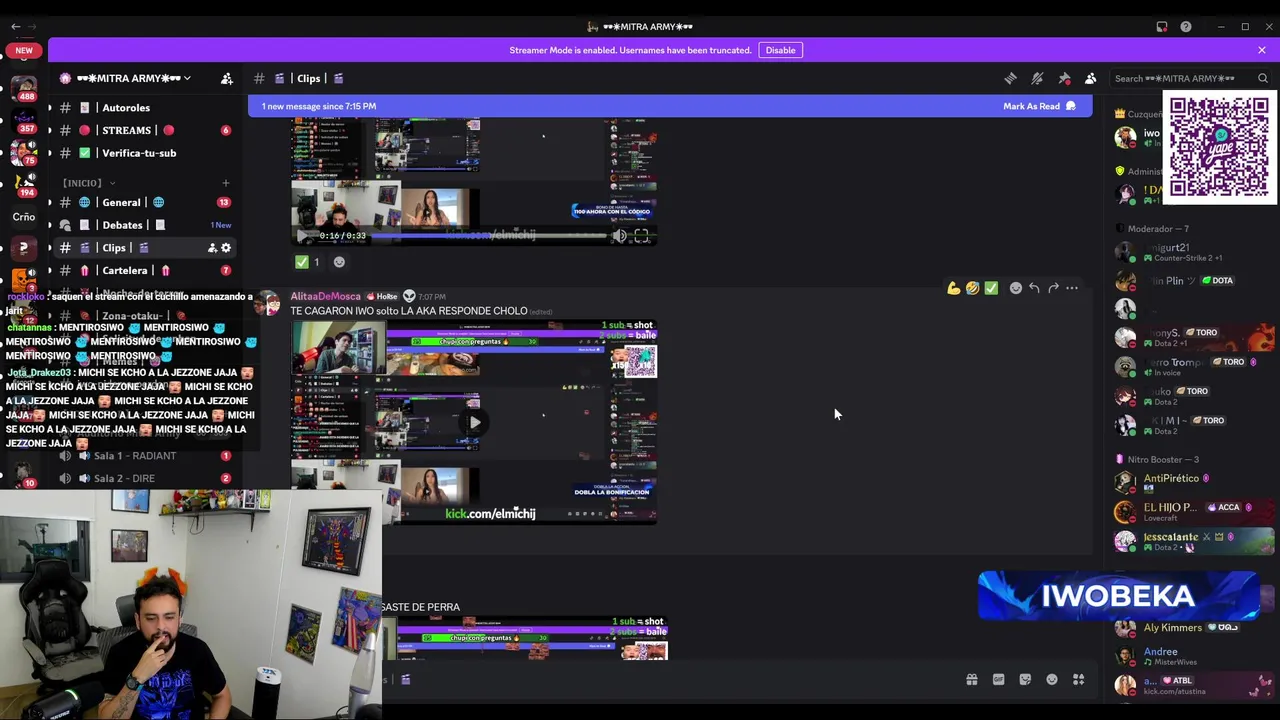Seek the top video progress bar
The width and height of the screenshot is (1280, 720).
[x=490, y=236]
